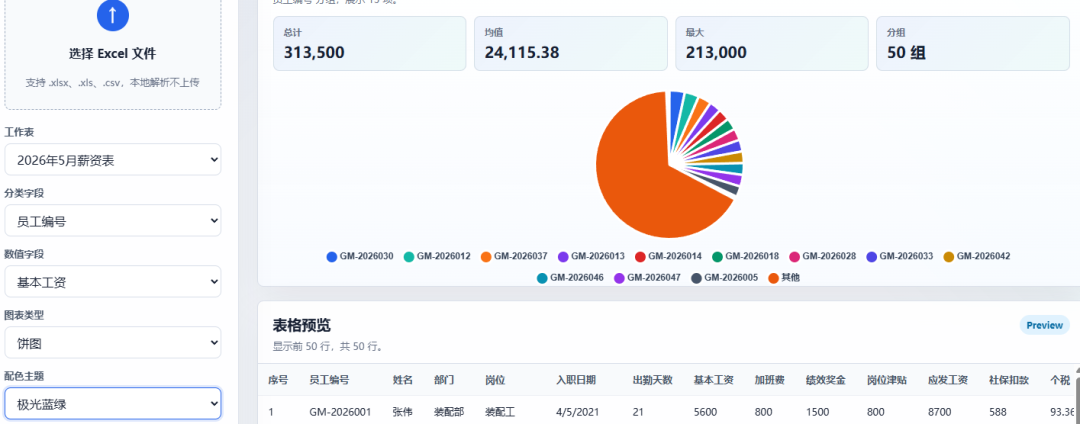
Task: Toggle legend entry GM-2026037
Action: pos(515,256)
